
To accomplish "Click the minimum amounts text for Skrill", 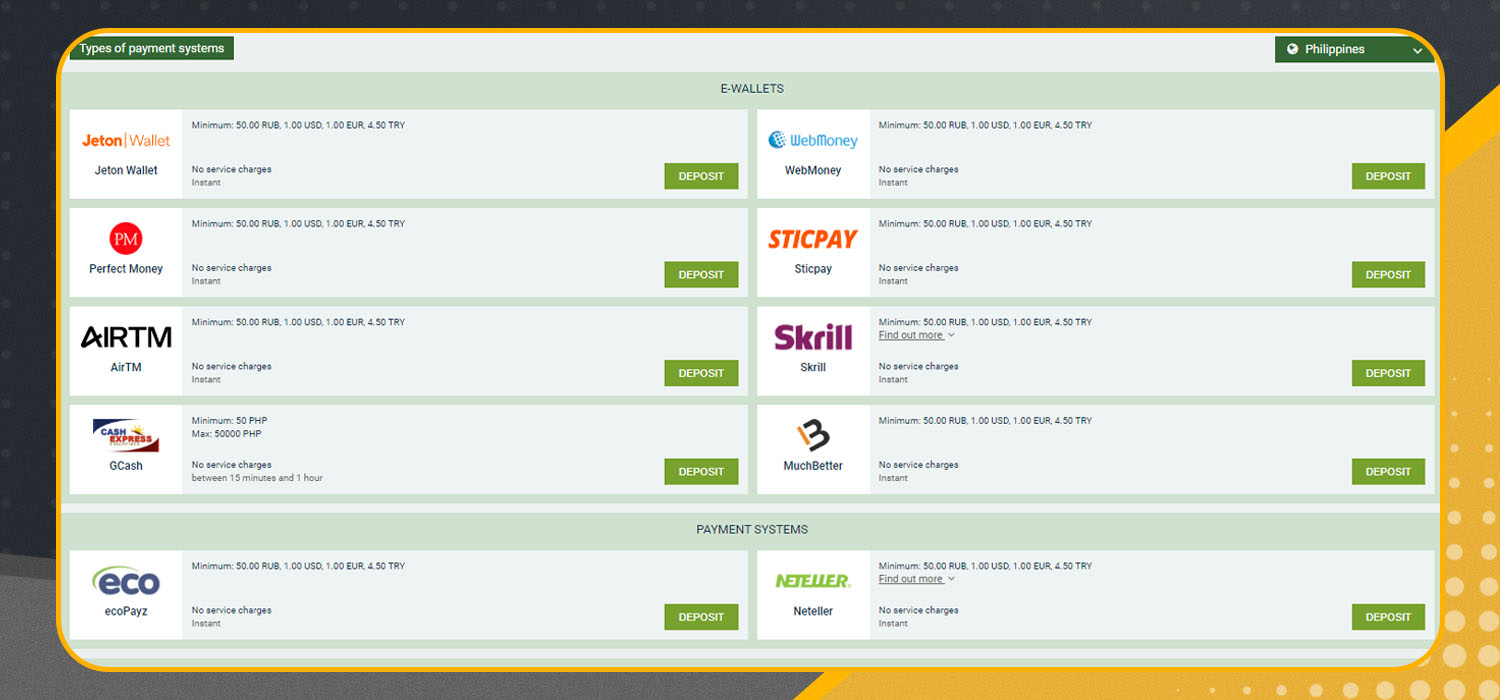I will pyautogui.click(x=985, y=322).
